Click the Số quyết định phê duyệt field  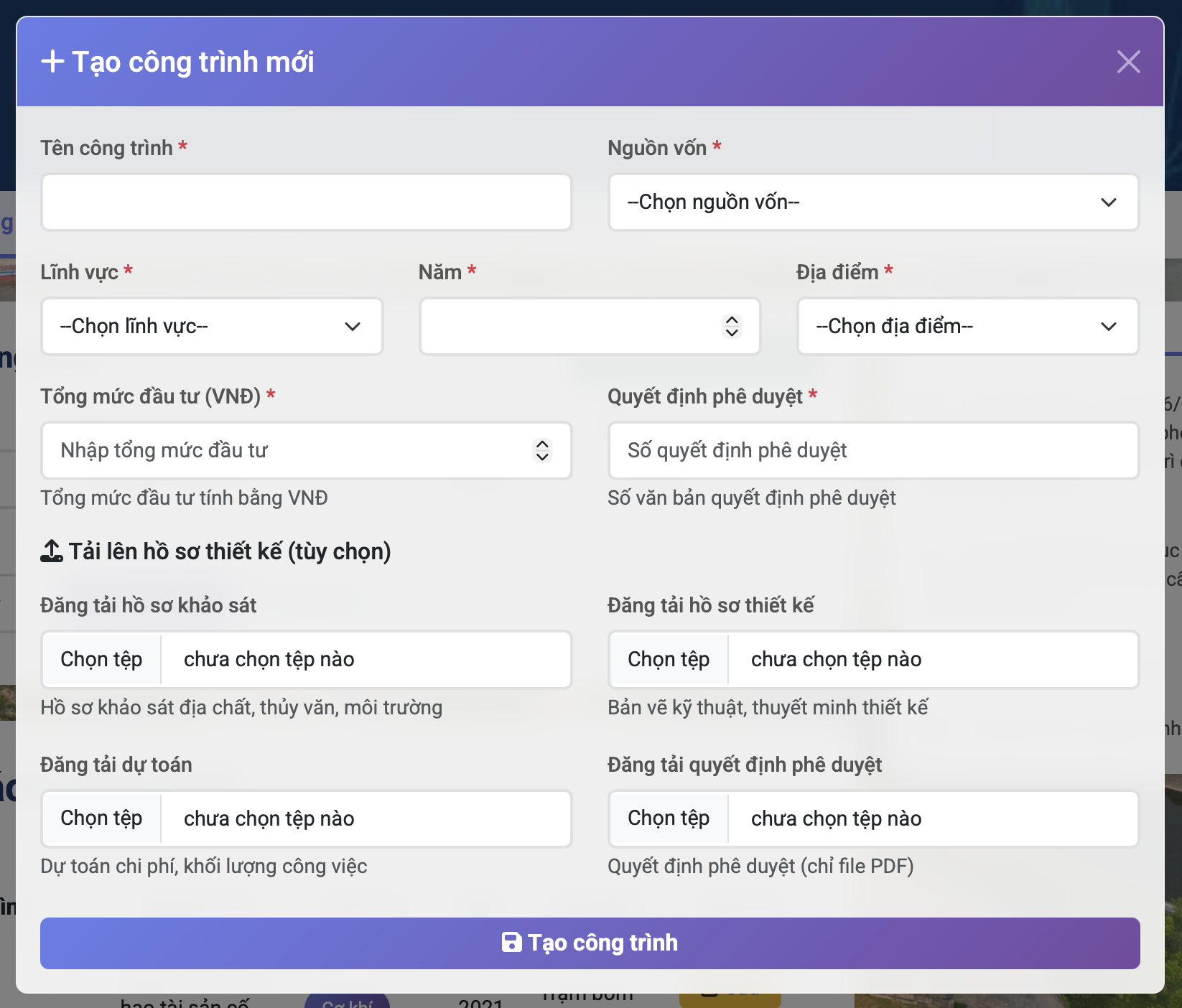tap(873, 451)
